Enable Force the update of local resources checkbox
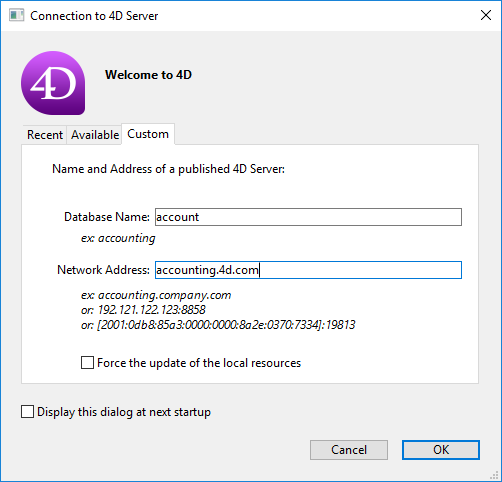 (x=87, y=363)
